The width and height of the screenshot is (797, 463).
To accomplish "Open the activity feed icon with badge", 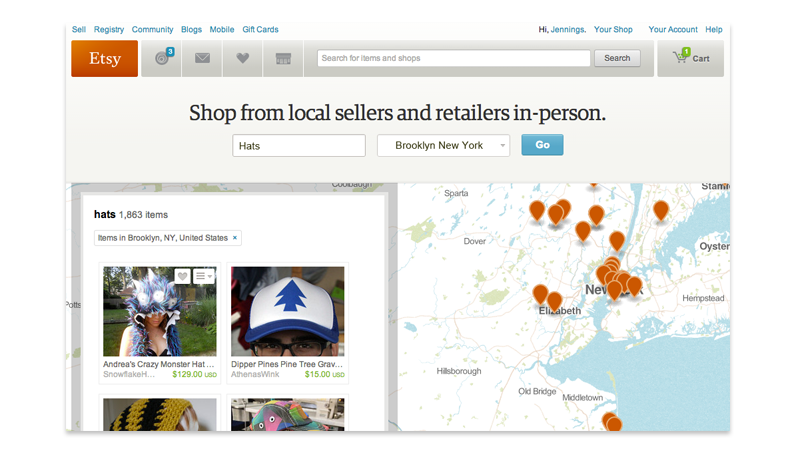I will click(x=162, y=58).
